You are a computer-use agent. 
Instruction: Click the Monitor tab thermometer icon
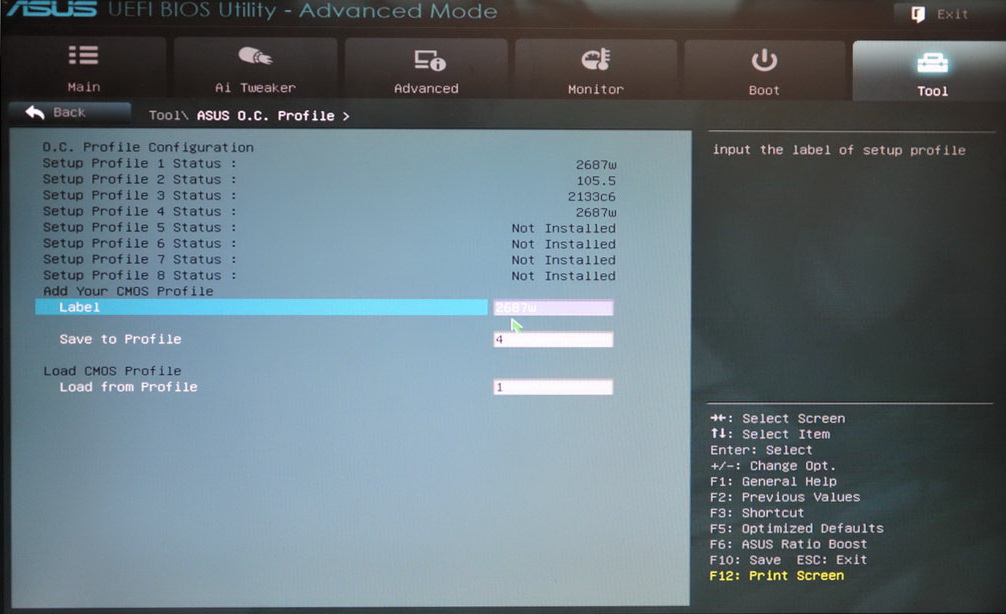596,60
